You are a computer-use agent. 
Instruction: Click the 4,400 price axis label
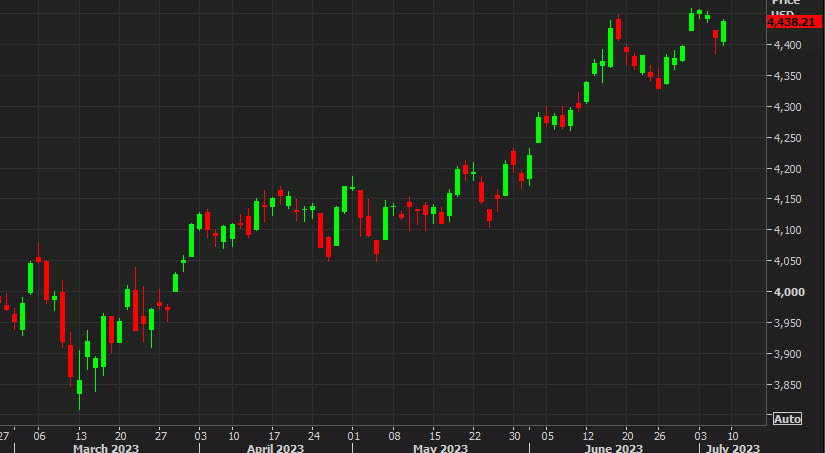tap(787, 45)
